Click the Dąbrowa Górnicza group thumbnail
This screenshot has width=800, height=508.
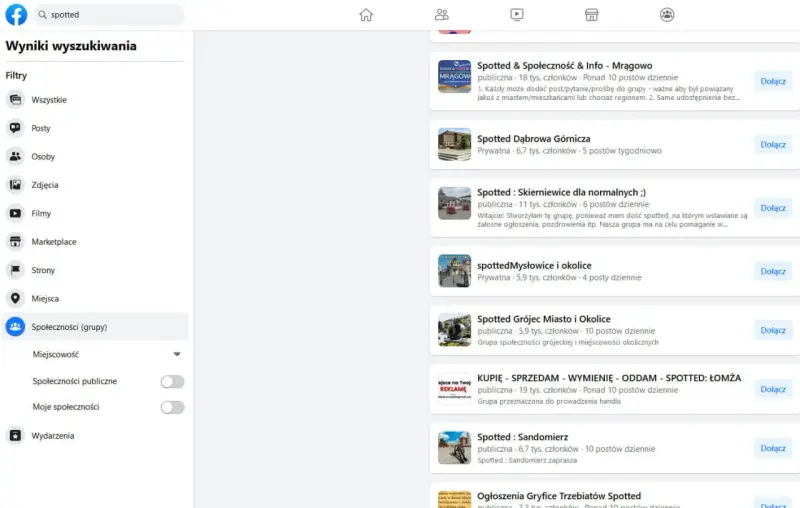coord(455,144)
